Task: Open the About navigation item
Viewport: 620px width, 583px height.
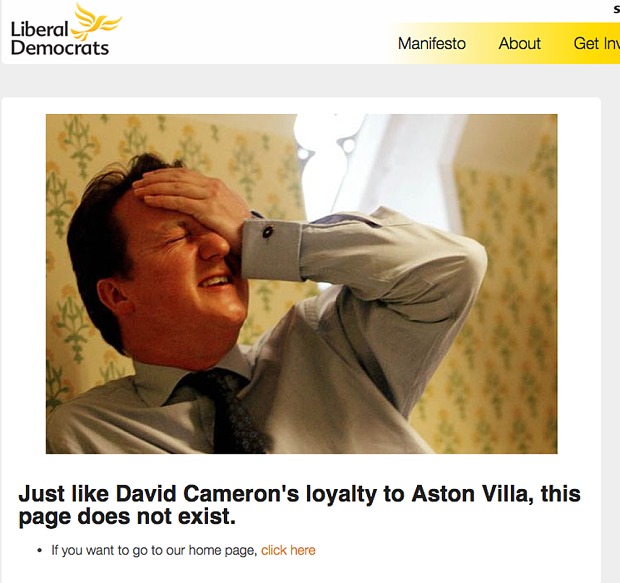Action: tap(519, 44)
